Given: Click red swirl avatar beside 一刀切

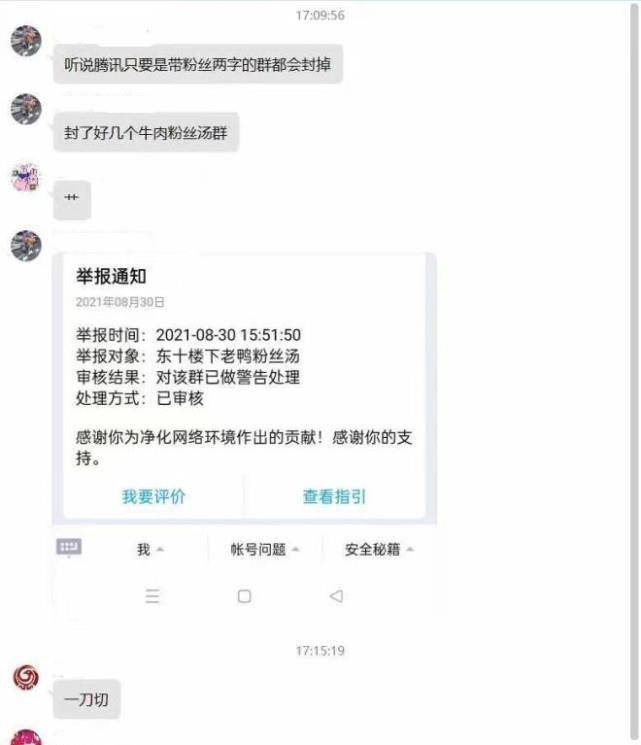Looking at the screenshot, I should (x=26, y=677).
